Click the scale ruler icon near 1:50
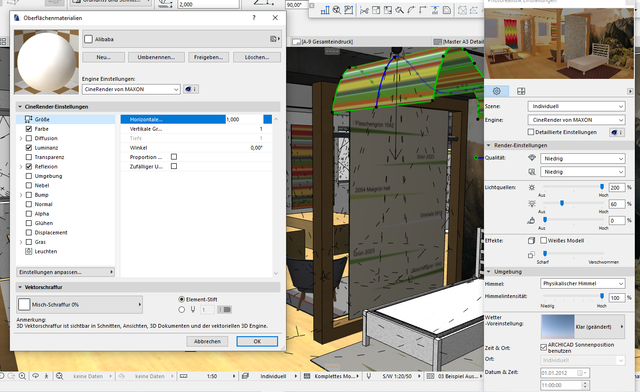 [x=184, y=376]
